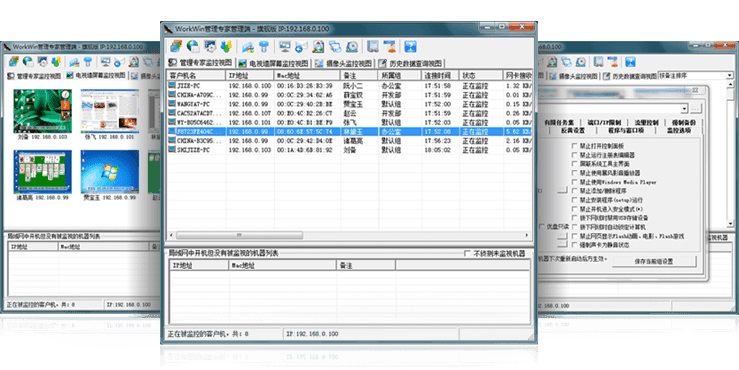The height and width of the screenshot is (370, 739).
Task: Switch to 电视墙屏幕监控视图 tab in center window
Action: [x=273, y=63]
